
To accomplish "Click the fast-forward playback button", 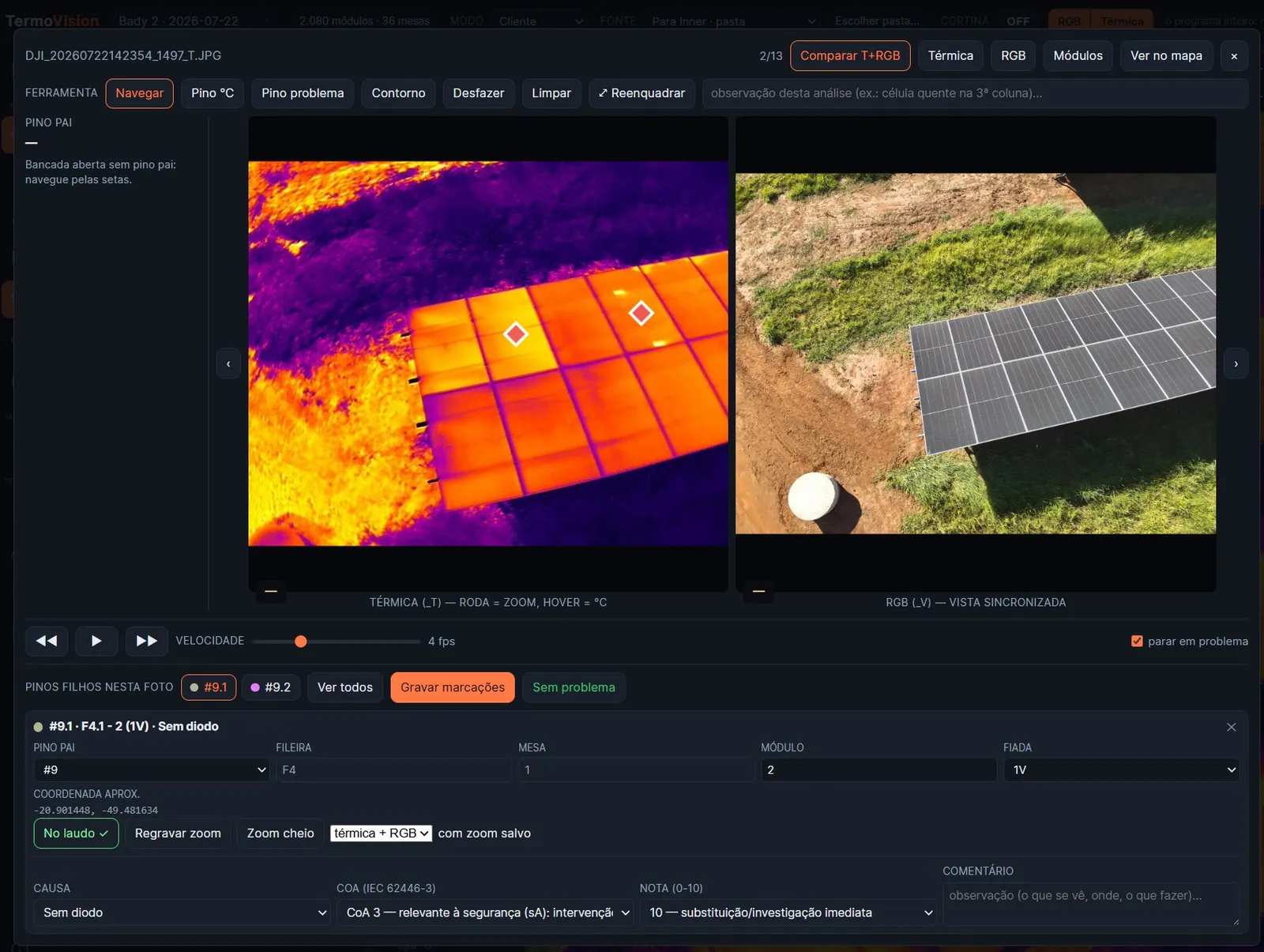I will point(147,641).
